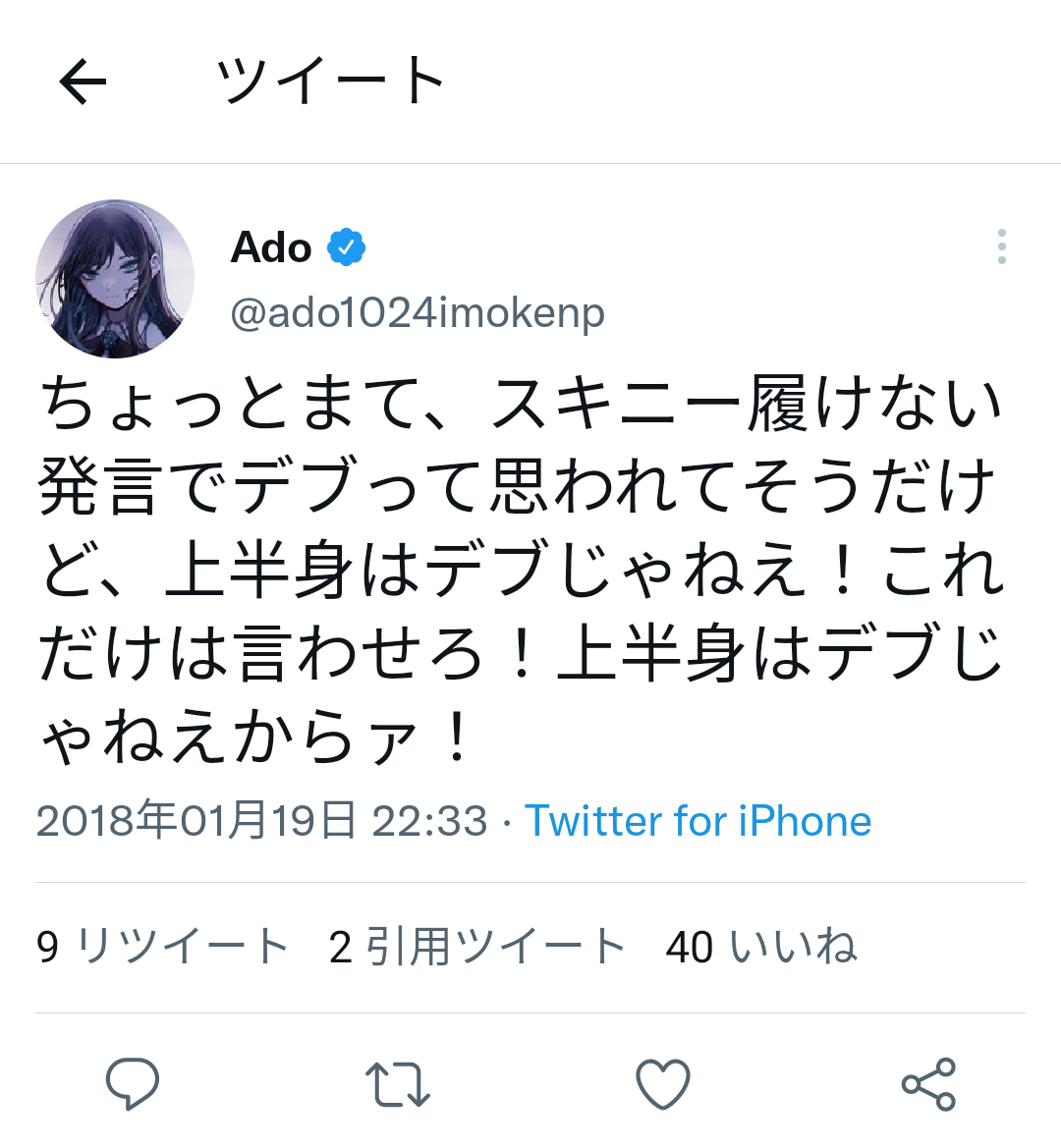Image resolution: width=1061 pixels, height=1148 pixels.
Task: Open Ado's profile picture avatar
Action: 115,279
